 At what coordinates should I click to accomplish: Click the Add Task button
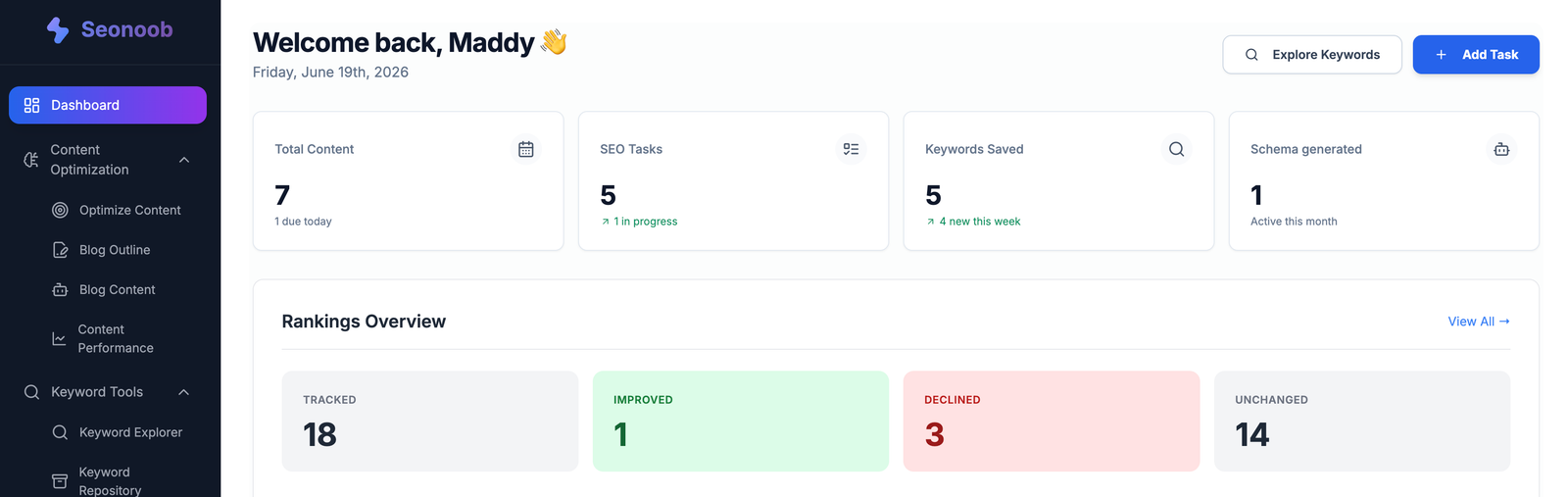[1476, 55]
